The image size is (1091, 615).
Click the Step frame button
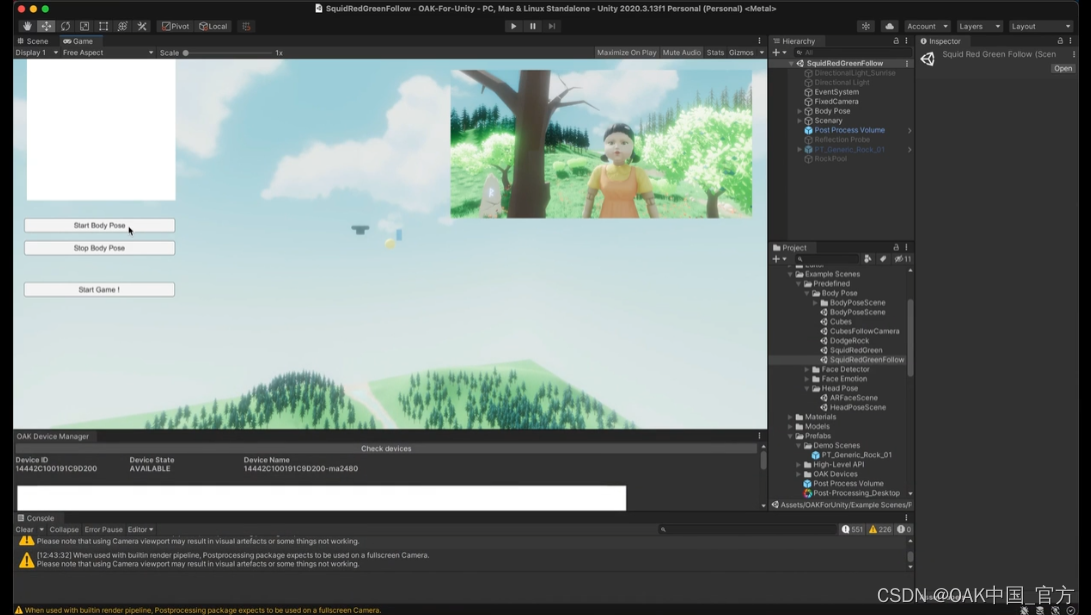[552, 26]
